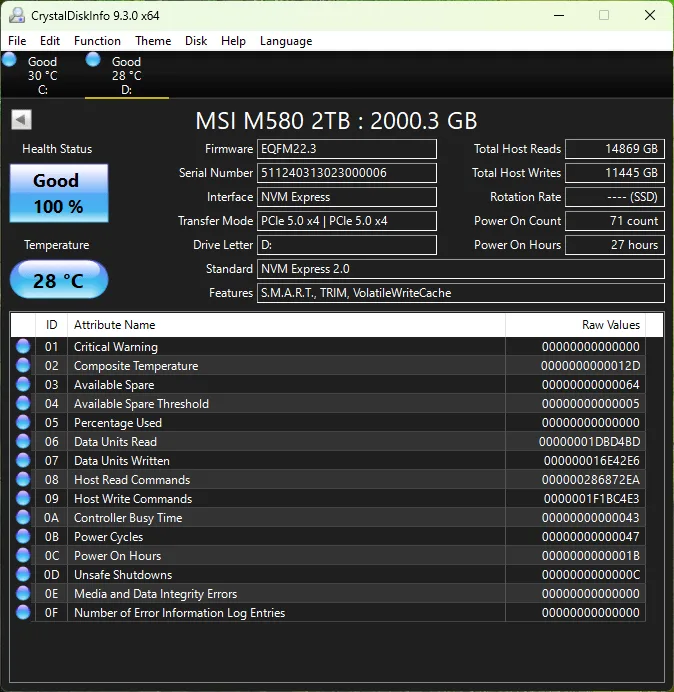This screenshot has width=674, height=692.
Task: Click status orb for Error Information Log Entries
Action: pyautogui.click(x=23, y=612)
